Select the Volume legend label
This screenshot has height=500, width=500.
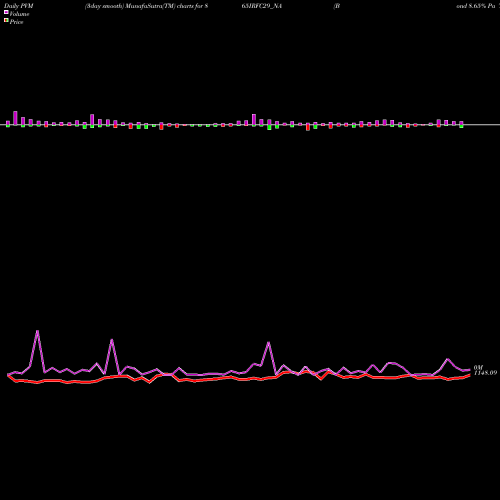click(x=19, y=14)
